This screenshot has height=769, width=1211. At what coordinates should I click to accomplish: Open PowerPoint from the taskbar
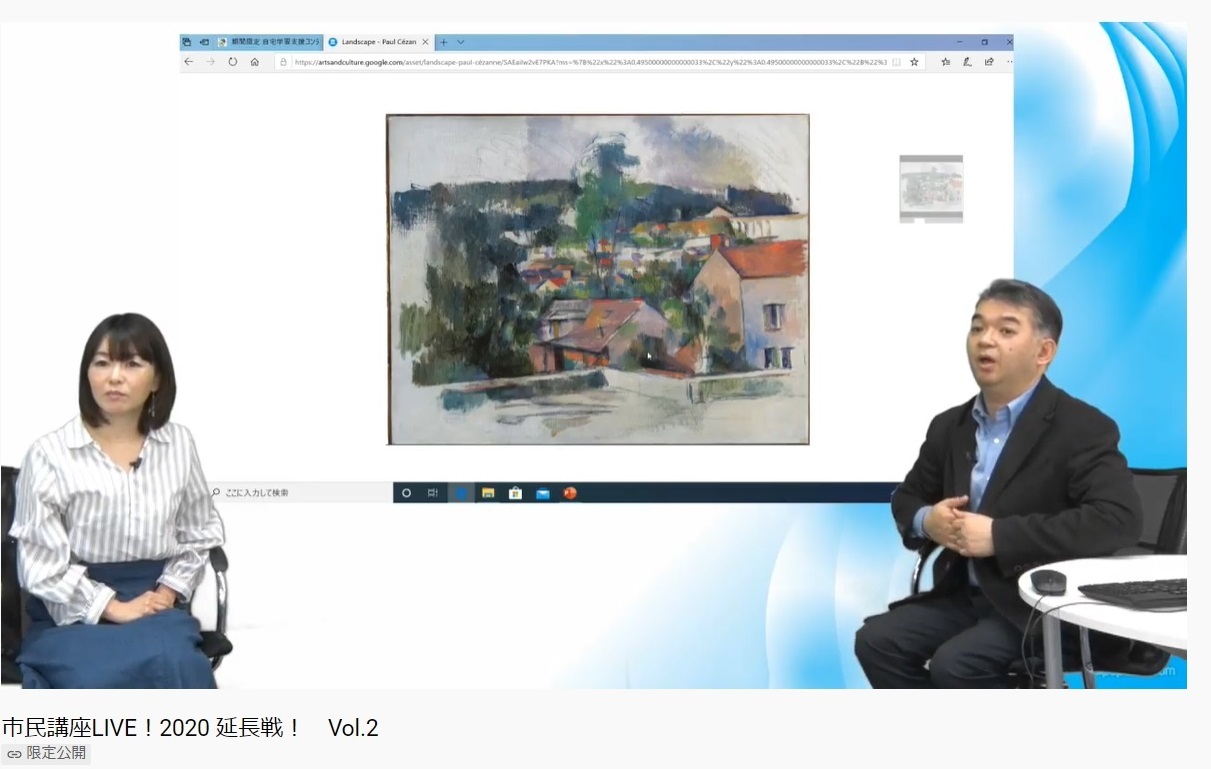click(570, 493)
